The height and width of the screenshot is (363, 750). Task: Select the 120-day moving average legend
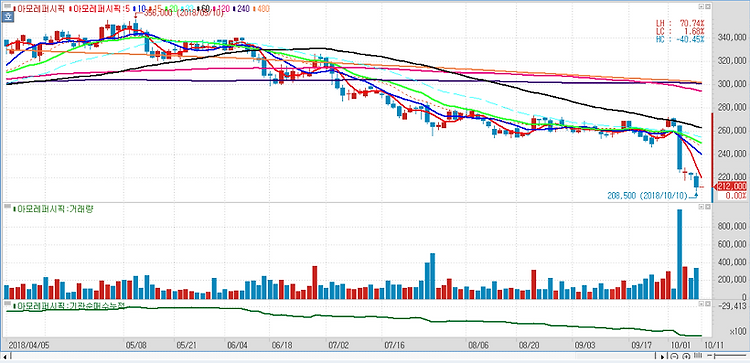pos(221,9)
